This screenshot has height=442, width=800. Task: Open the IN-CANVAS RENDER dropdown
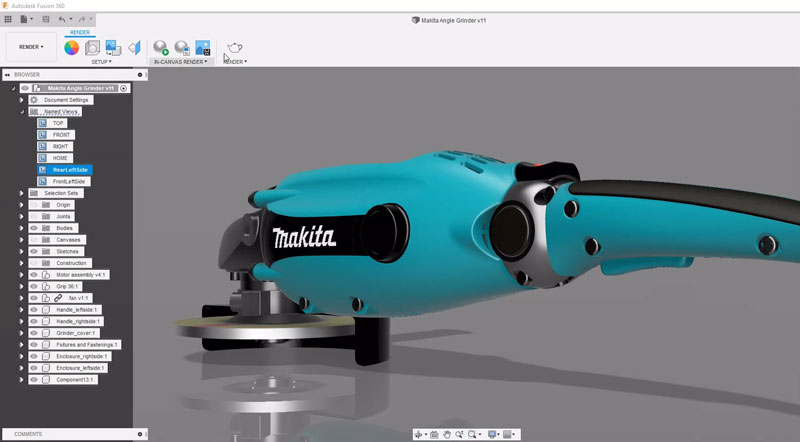point(181,62)
